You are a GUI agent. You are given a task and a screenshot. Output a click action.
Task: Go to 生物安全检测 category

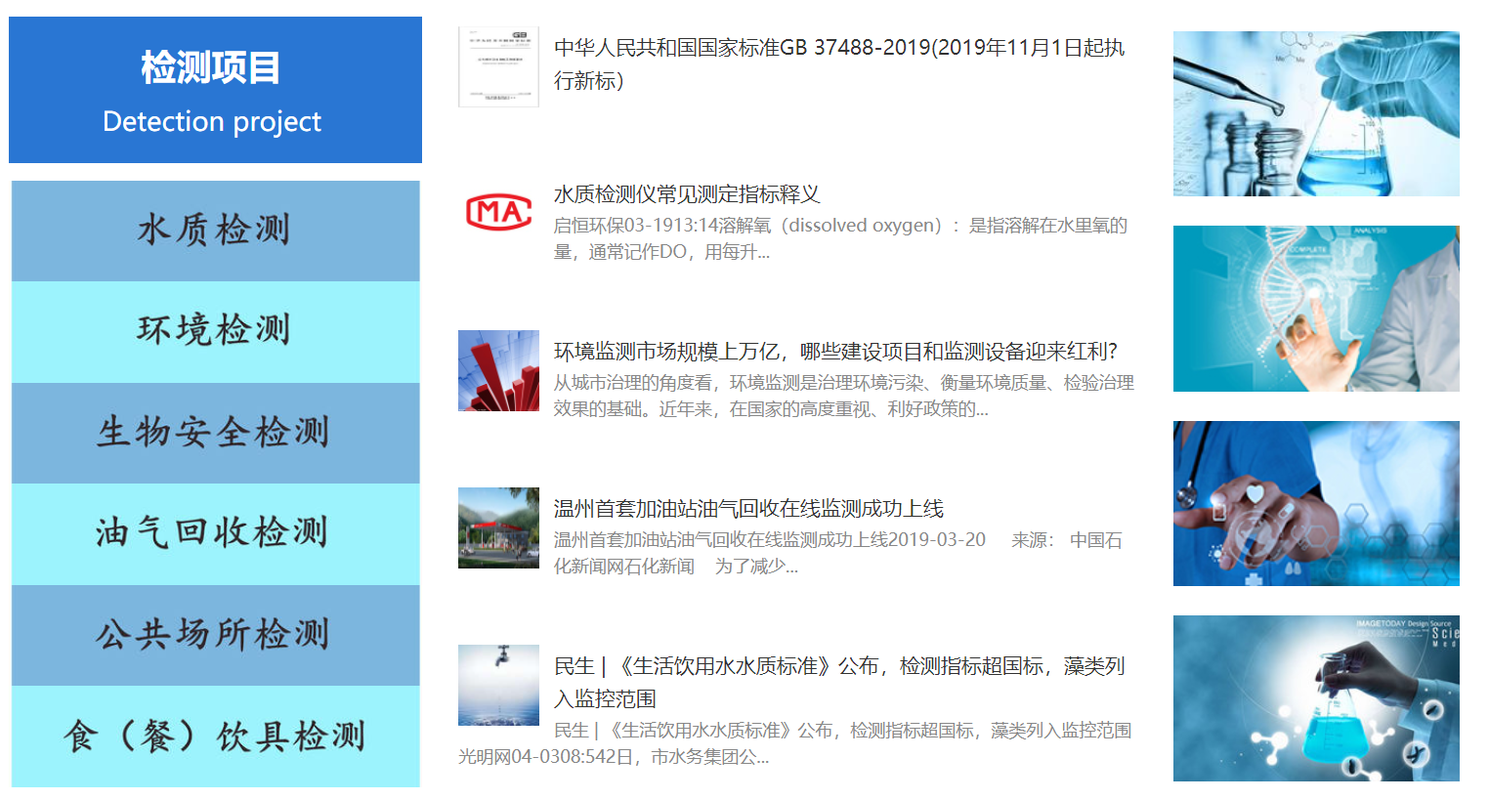pos(215,433)
